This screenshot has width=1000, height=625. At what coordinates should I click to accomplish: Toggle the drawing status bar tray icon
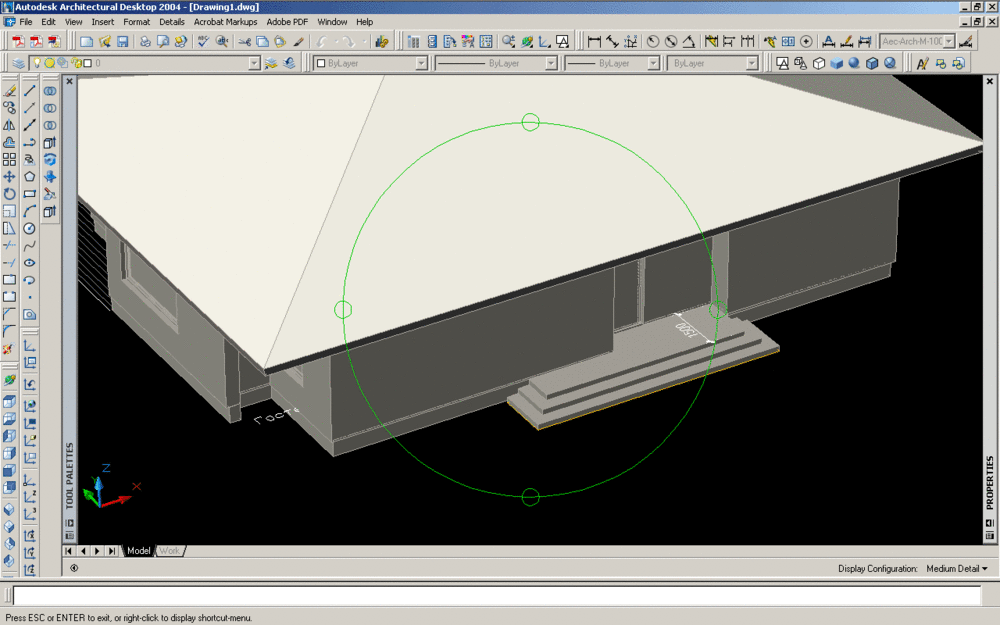pyautogui.click(x=74, y=568)
